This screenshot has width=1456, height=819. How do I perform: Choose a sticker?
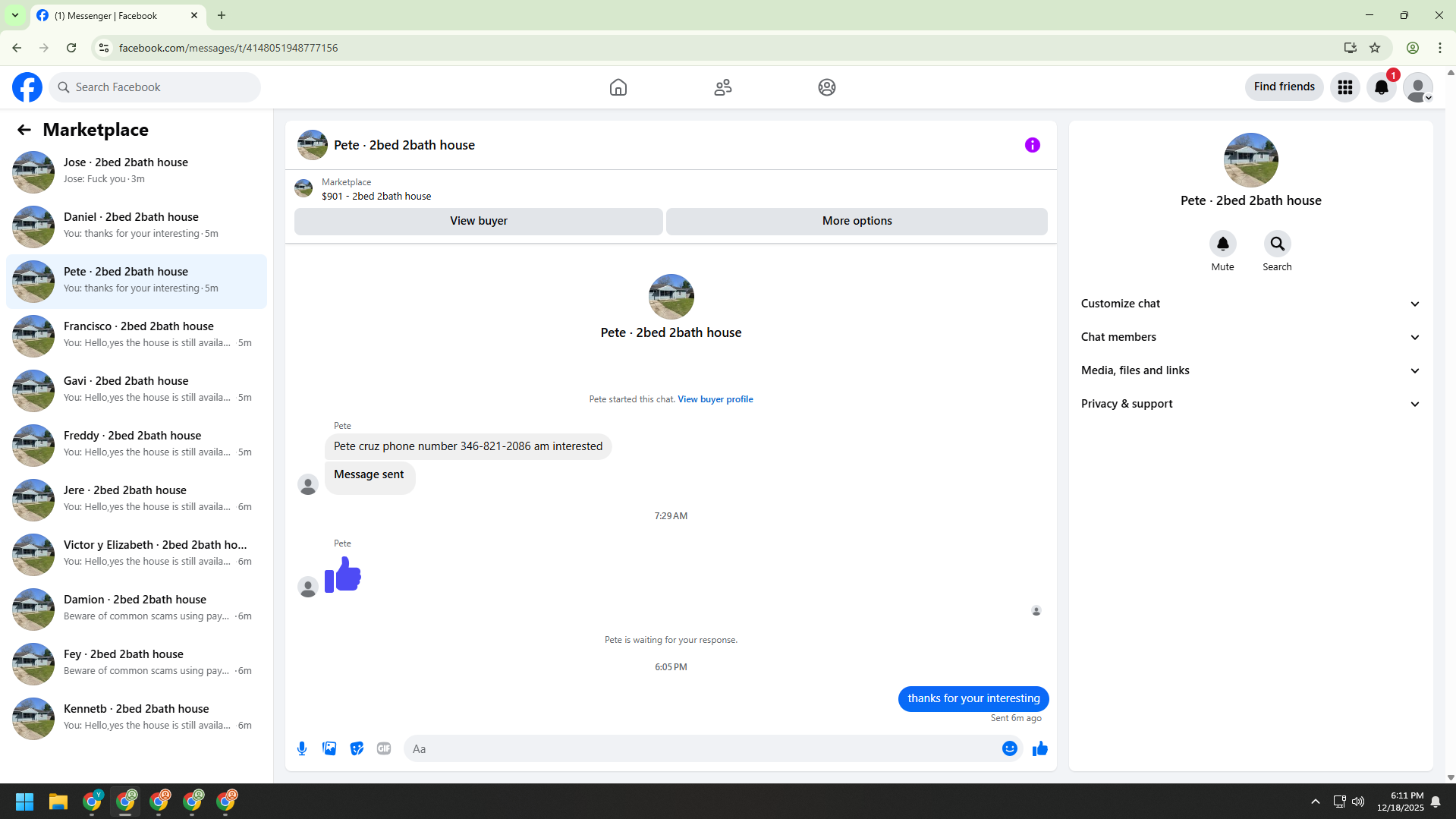[x=357, y=748]
